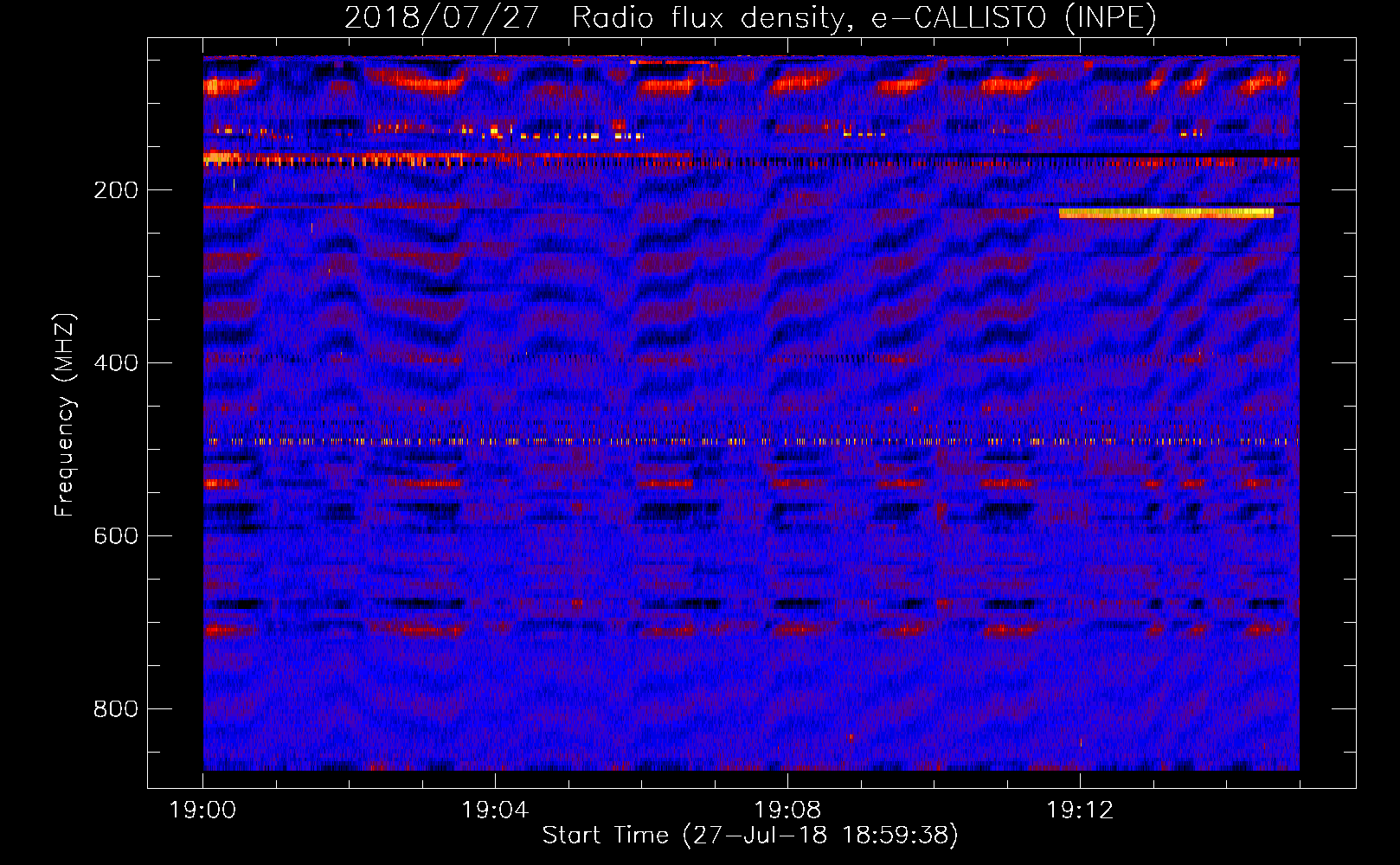This screenshot has height=865, width=1400.
Task: Click the 19:12 time axis label
Action: [1080, 811]
